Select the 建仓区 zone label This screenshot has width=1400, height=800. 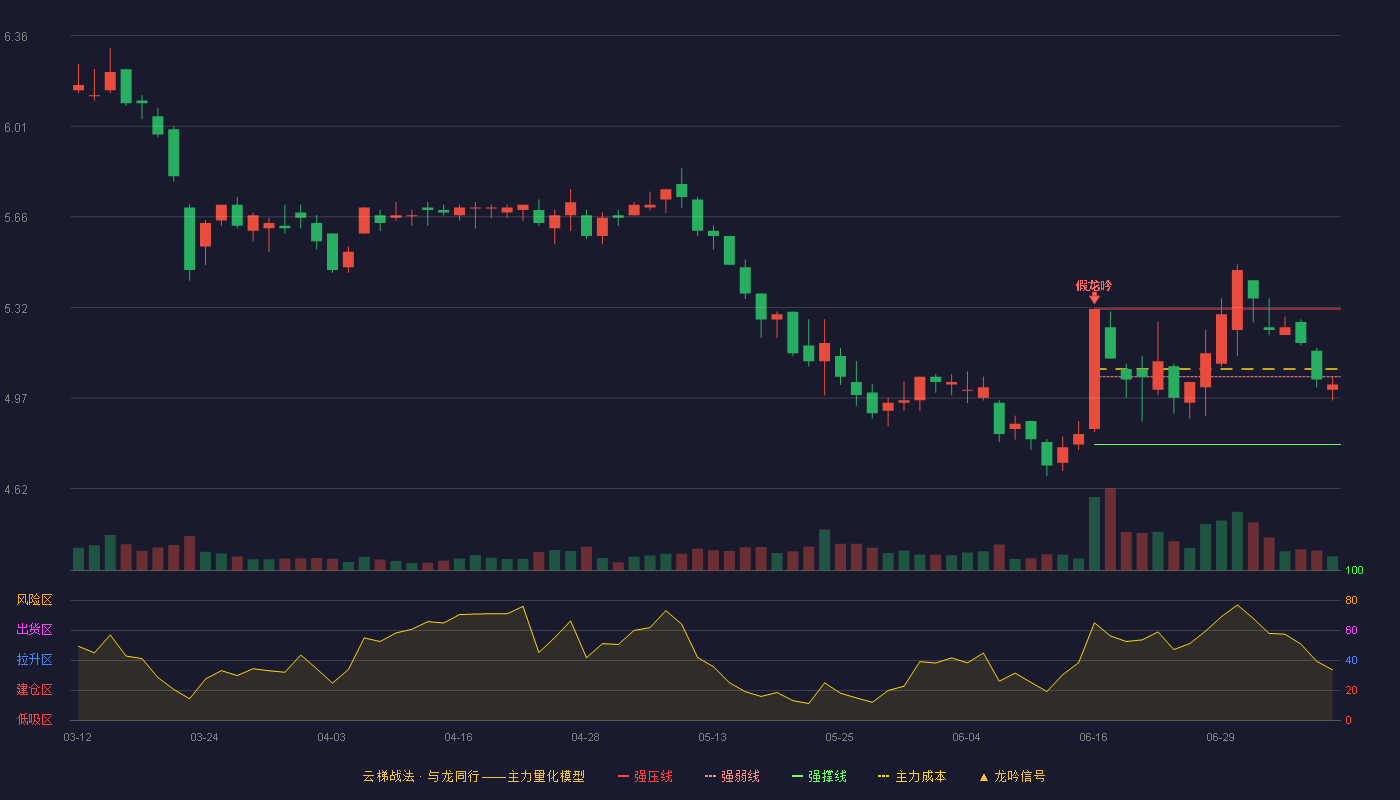[34, 690]
